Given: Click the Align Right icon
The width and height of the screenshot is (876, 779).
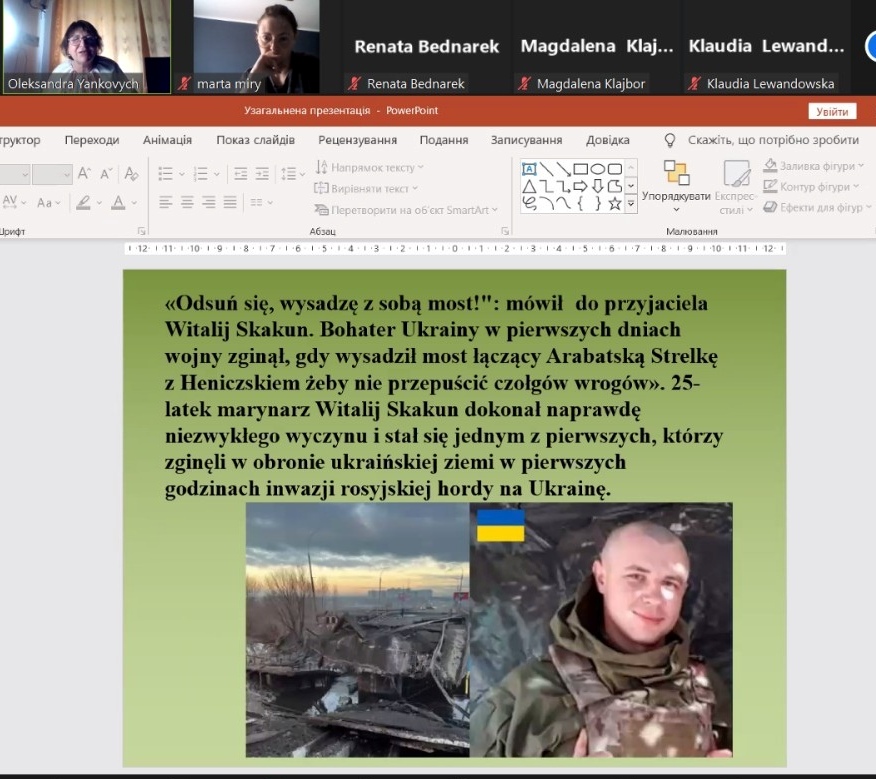Looking at the screenshot, I should coord(208,202).
